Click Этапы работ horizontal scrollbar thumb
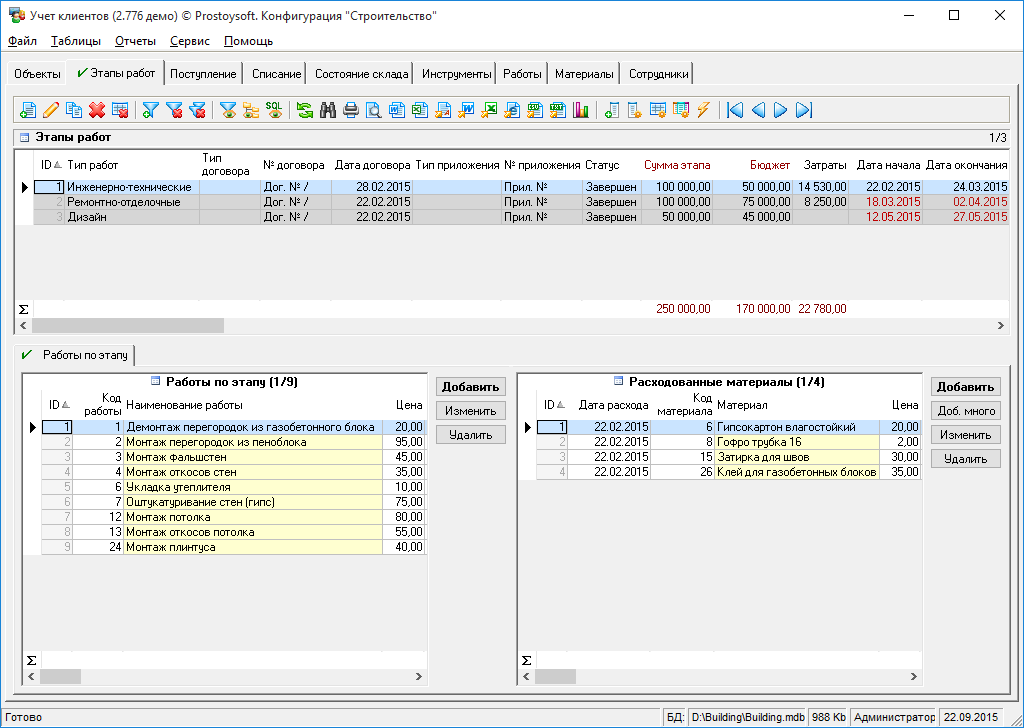 tap(128, 325)
